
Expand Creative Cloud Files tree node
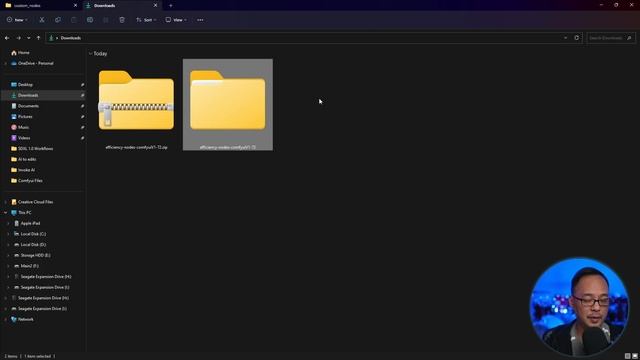click(x=5, y=202)
